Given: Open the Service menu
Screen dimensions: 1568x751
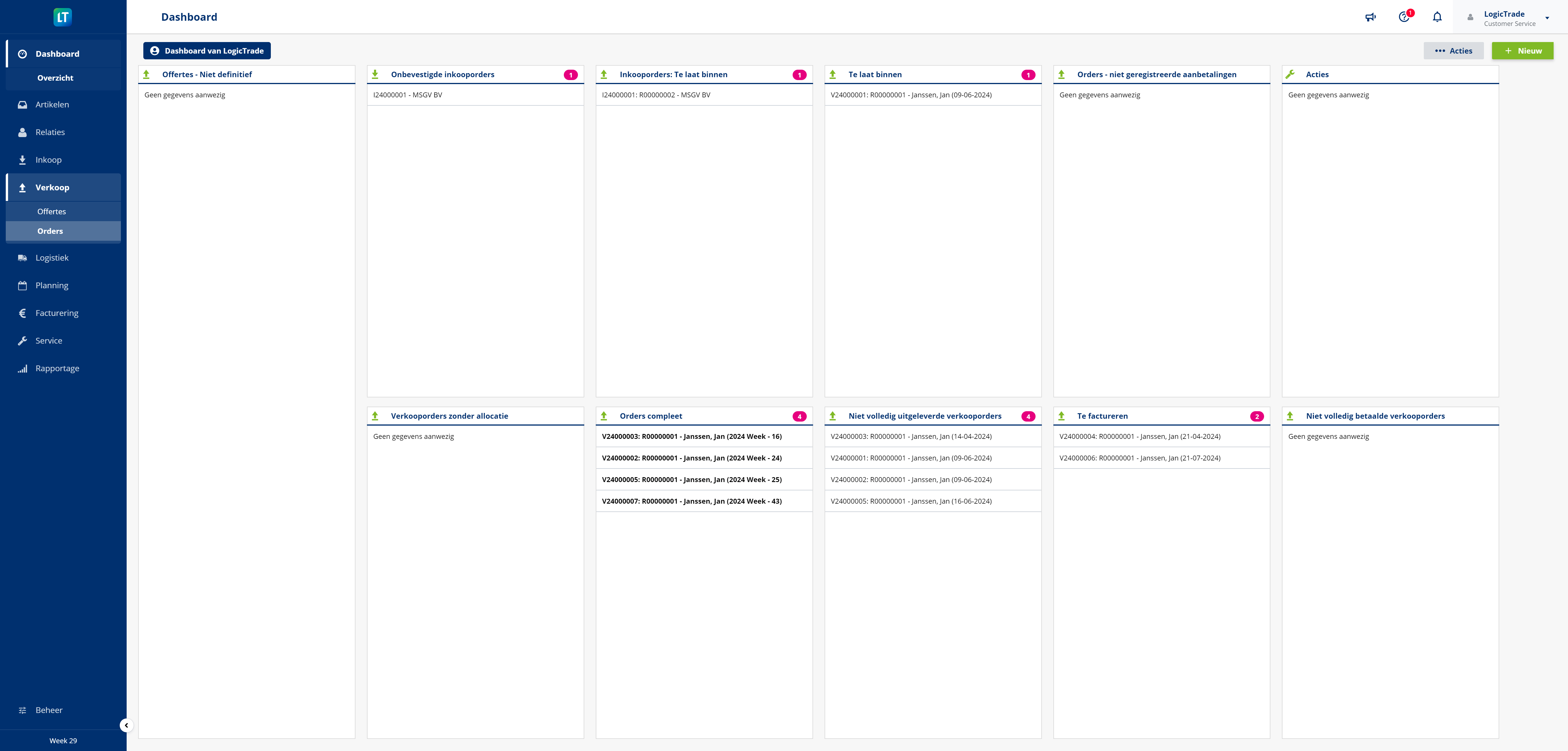Looking at the screenshot, I should (63, 340).
